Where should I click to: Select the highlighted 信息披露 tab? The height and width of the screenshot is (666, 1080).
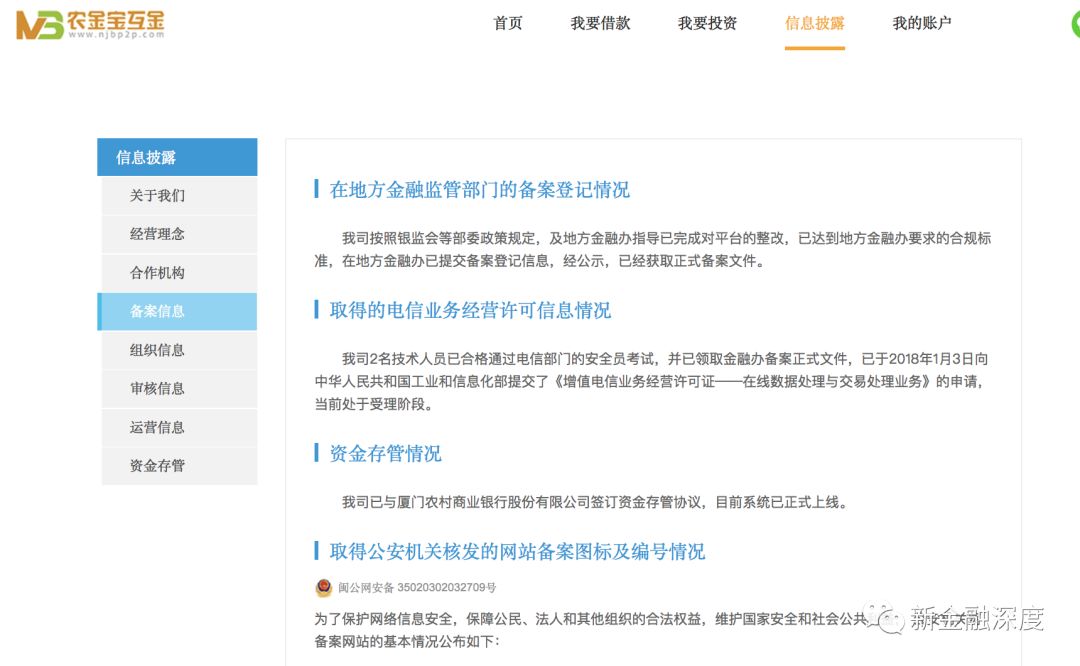(x=815, y=23)
